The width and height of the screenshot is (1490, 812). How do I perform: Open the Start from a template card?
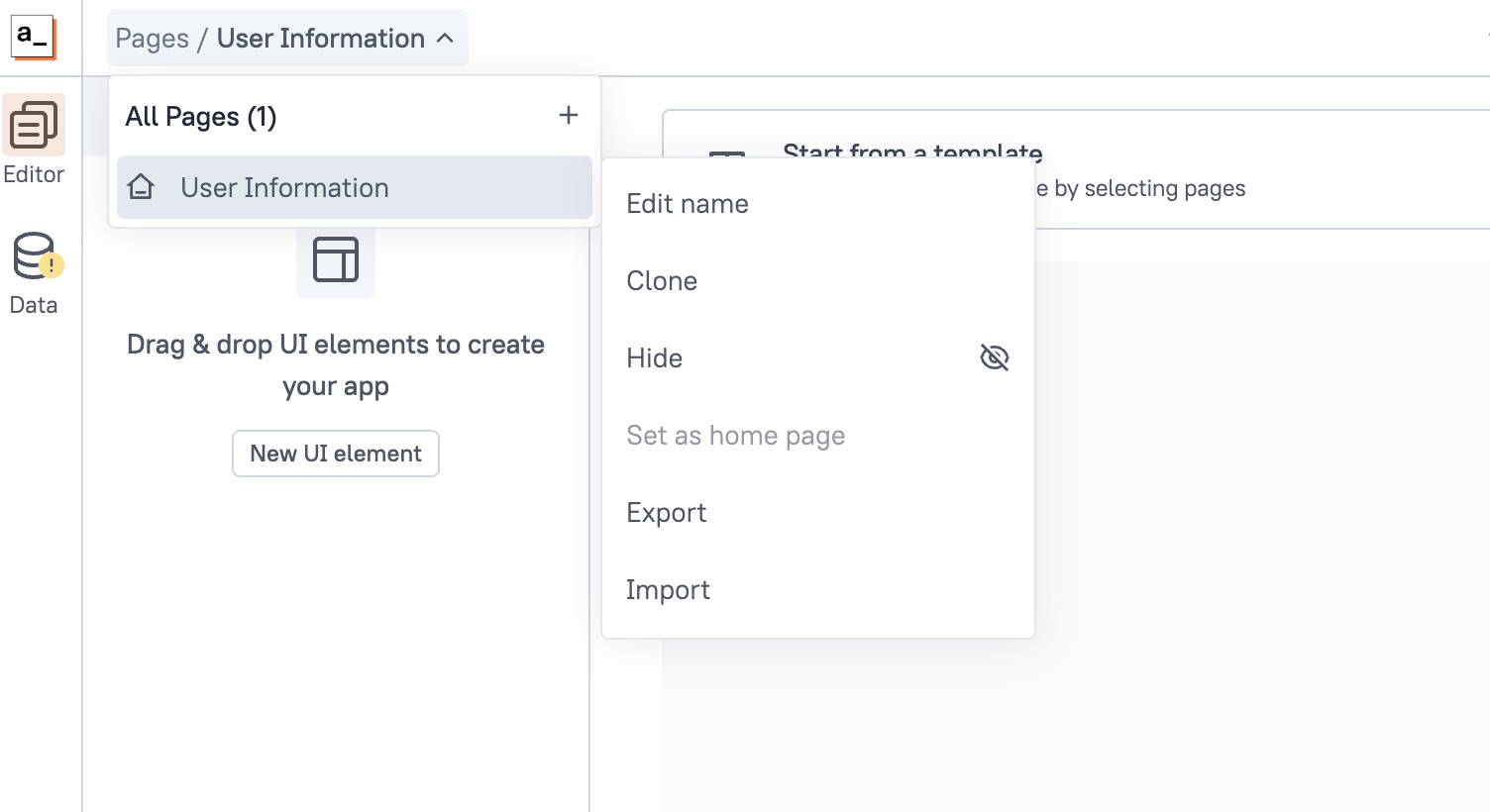[x=1076, y=169]
